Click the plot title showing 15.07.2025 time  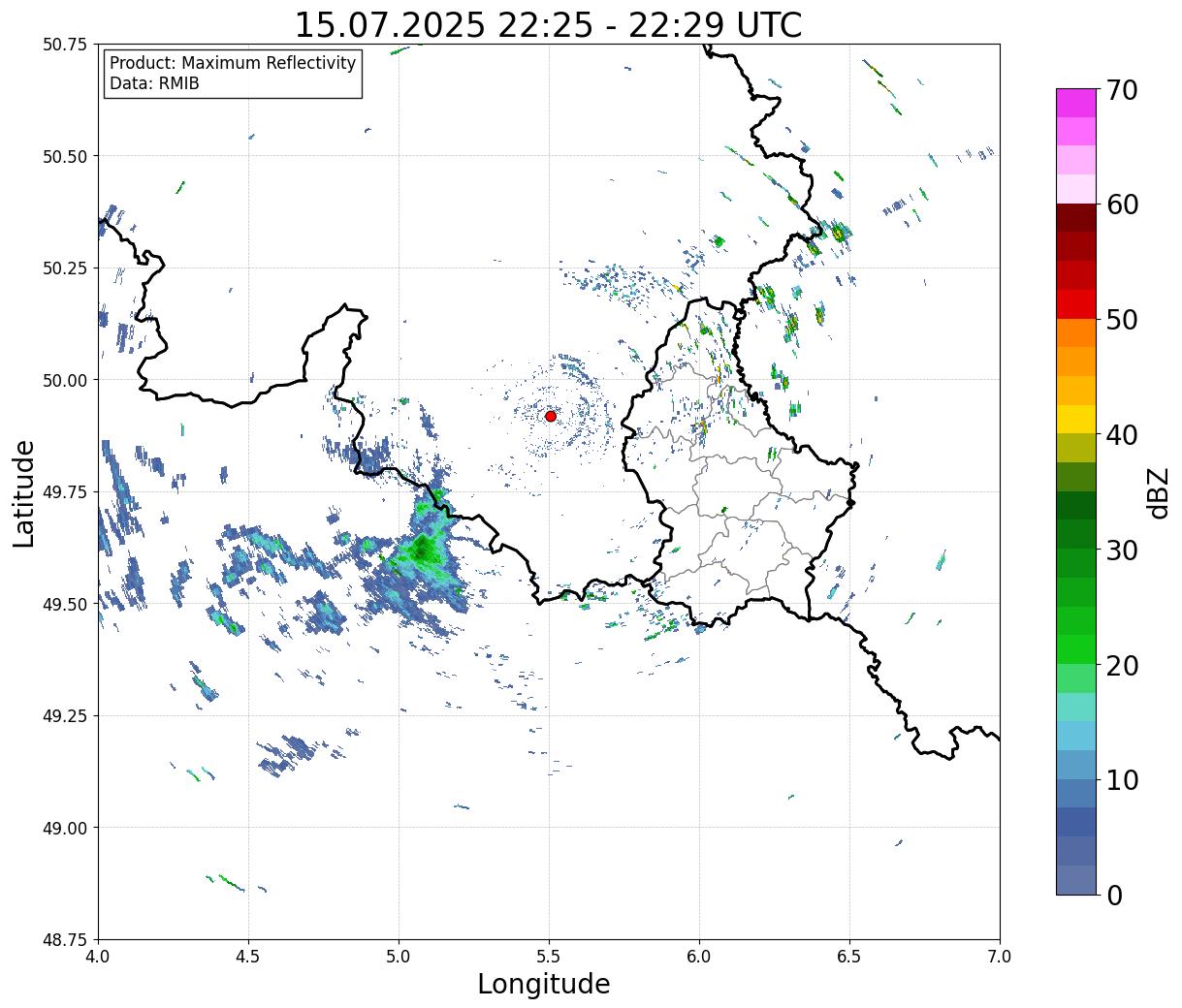(x=548, y=24)
